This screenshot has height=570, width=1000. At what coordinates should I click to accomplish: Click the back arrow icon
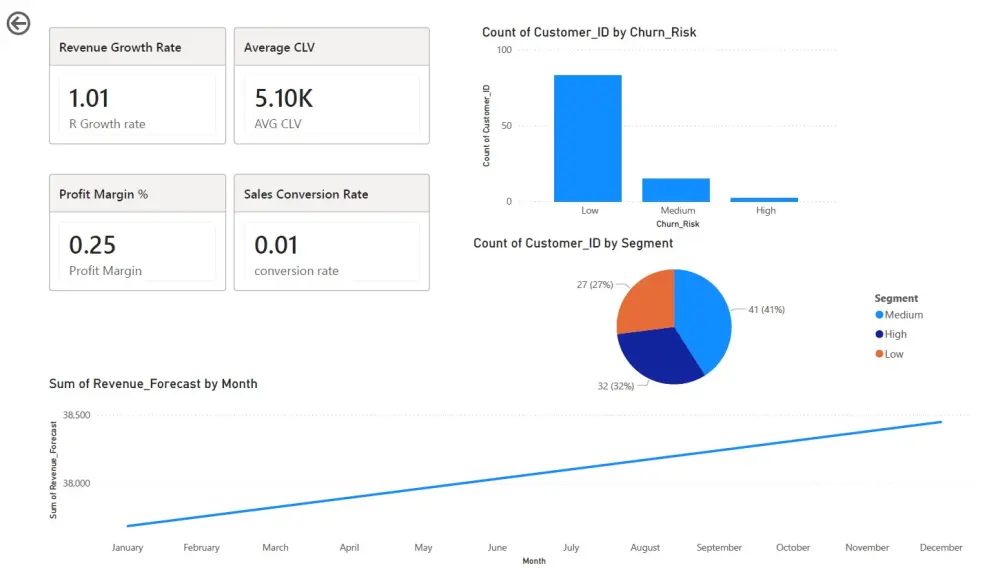(x=18, y=24)
